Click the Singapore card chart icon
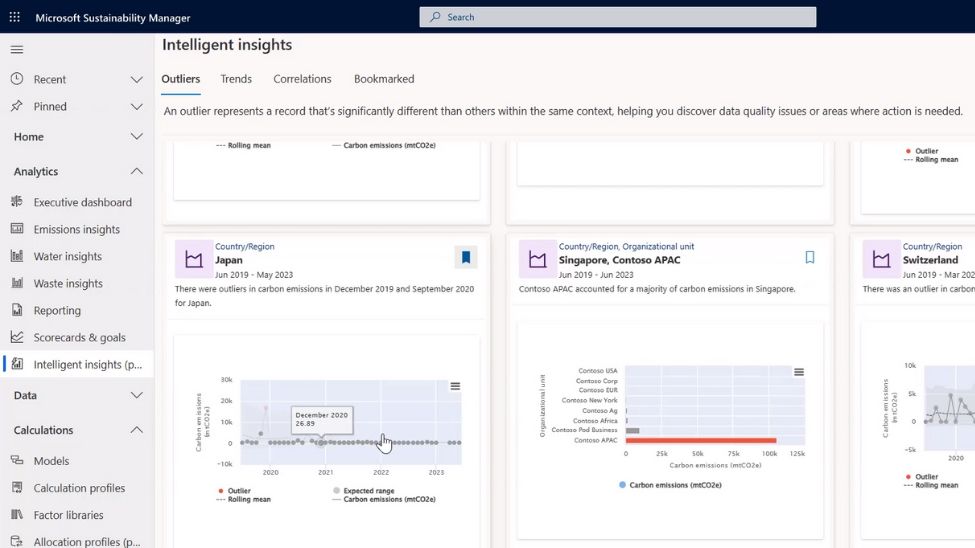 [x=537, y=259]
